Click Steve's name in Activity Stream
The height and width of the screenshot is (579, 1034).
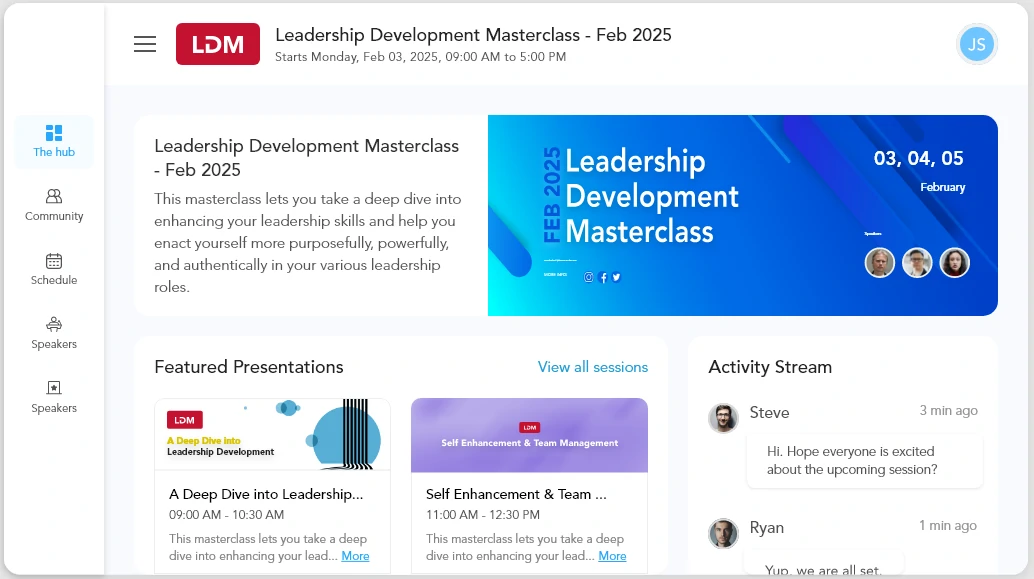coord(770,412)
